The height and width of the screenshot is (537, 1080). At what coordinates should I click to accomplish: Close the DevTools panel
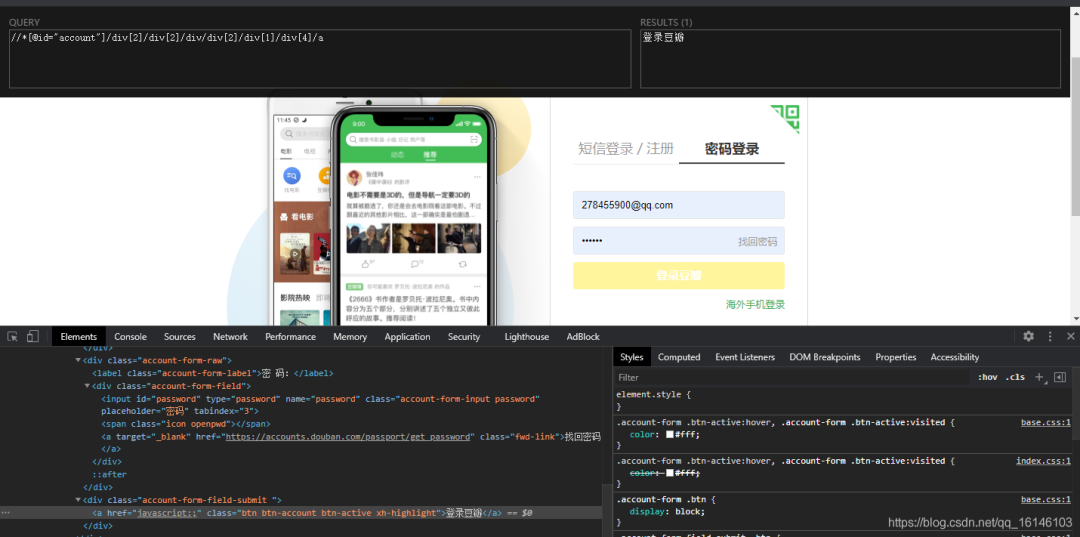(1070, 336)
